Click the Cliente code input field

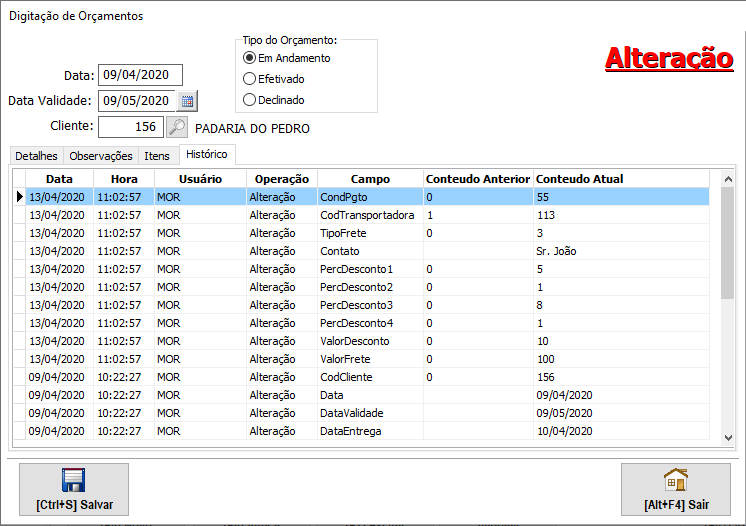[x=130, y=127]
